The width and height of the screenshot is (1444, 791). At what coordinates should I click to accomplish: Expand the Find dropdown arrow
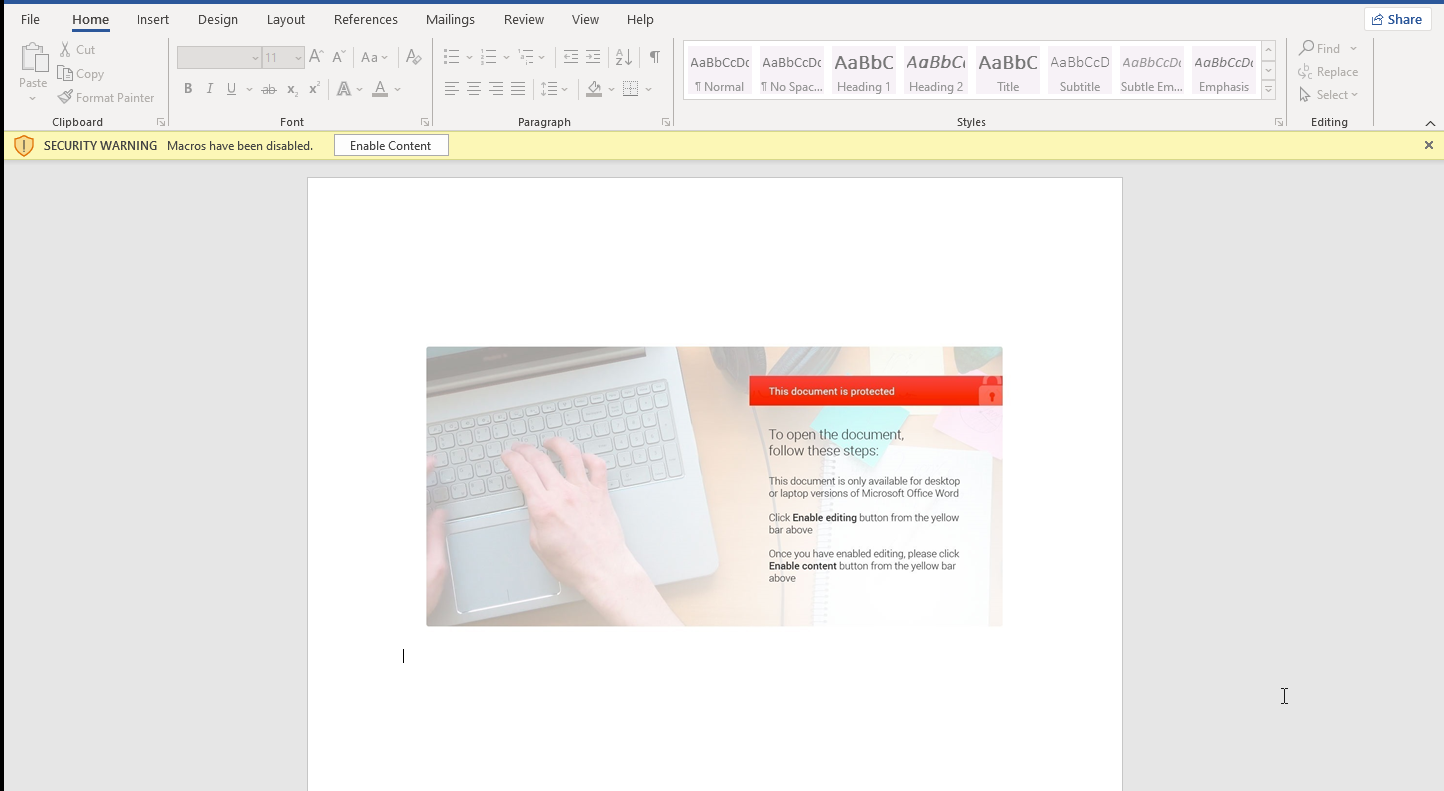[x=1354, y=48]
